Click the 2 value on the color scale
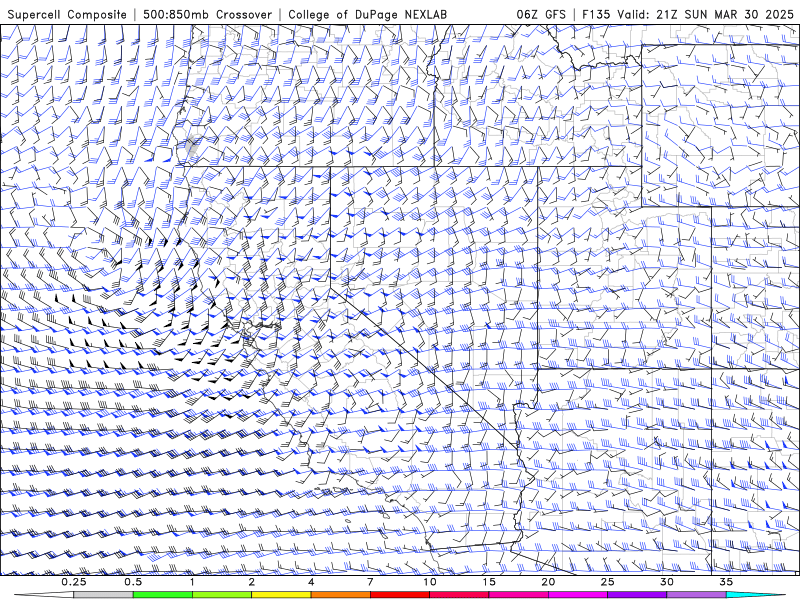Image resolution: width=800 pixels, height=600 pixels. click(252, 582)
